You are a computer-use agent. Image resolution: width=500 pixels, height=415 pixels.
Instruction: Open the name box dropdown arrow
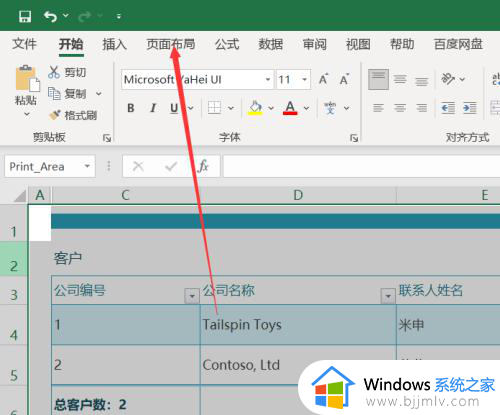pyautogui.click(x=87, y=166)
